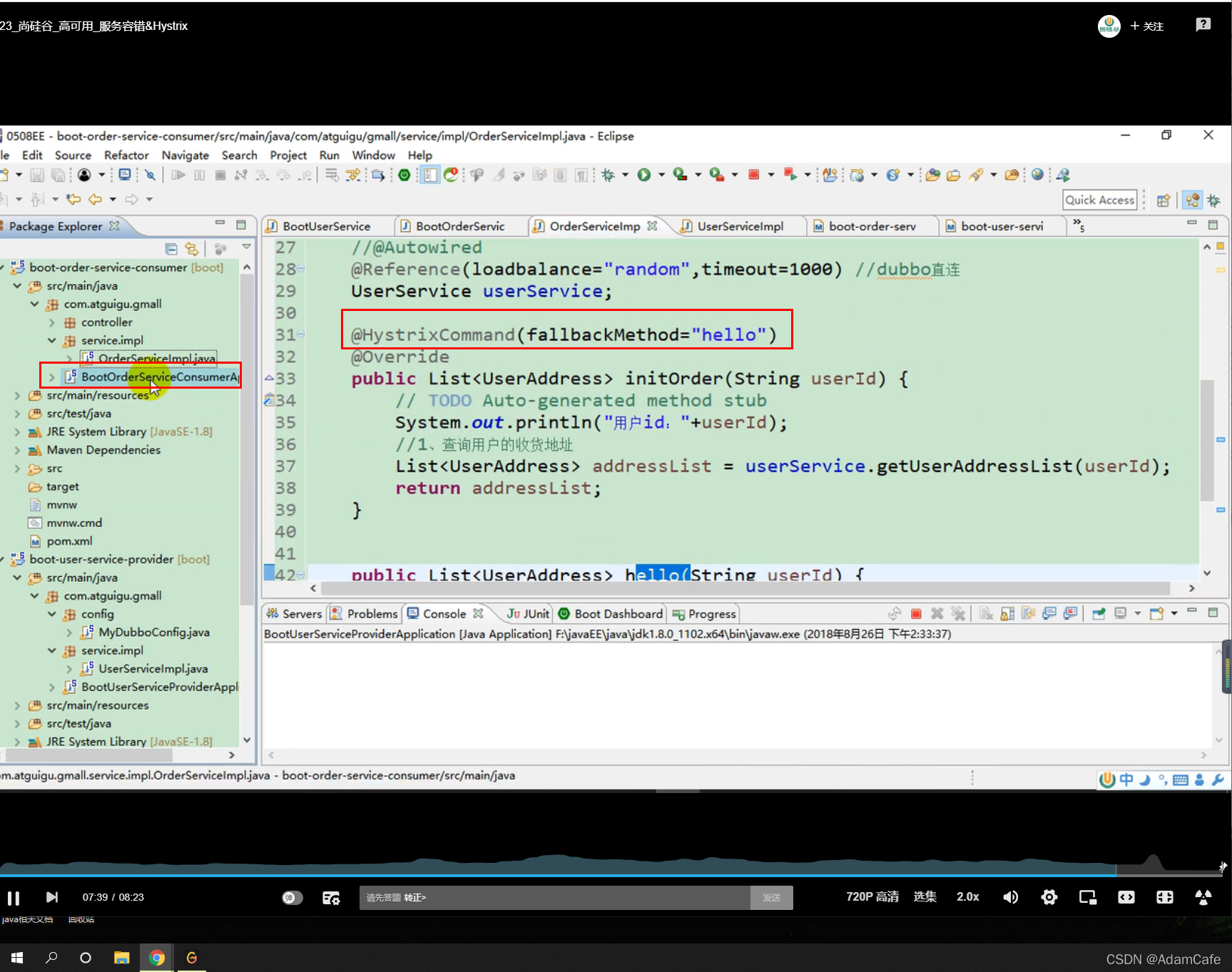Image resolution: width=1232 pixels, height=972 pixels.
Task: Open the Project menu
Action: (288, 155)
